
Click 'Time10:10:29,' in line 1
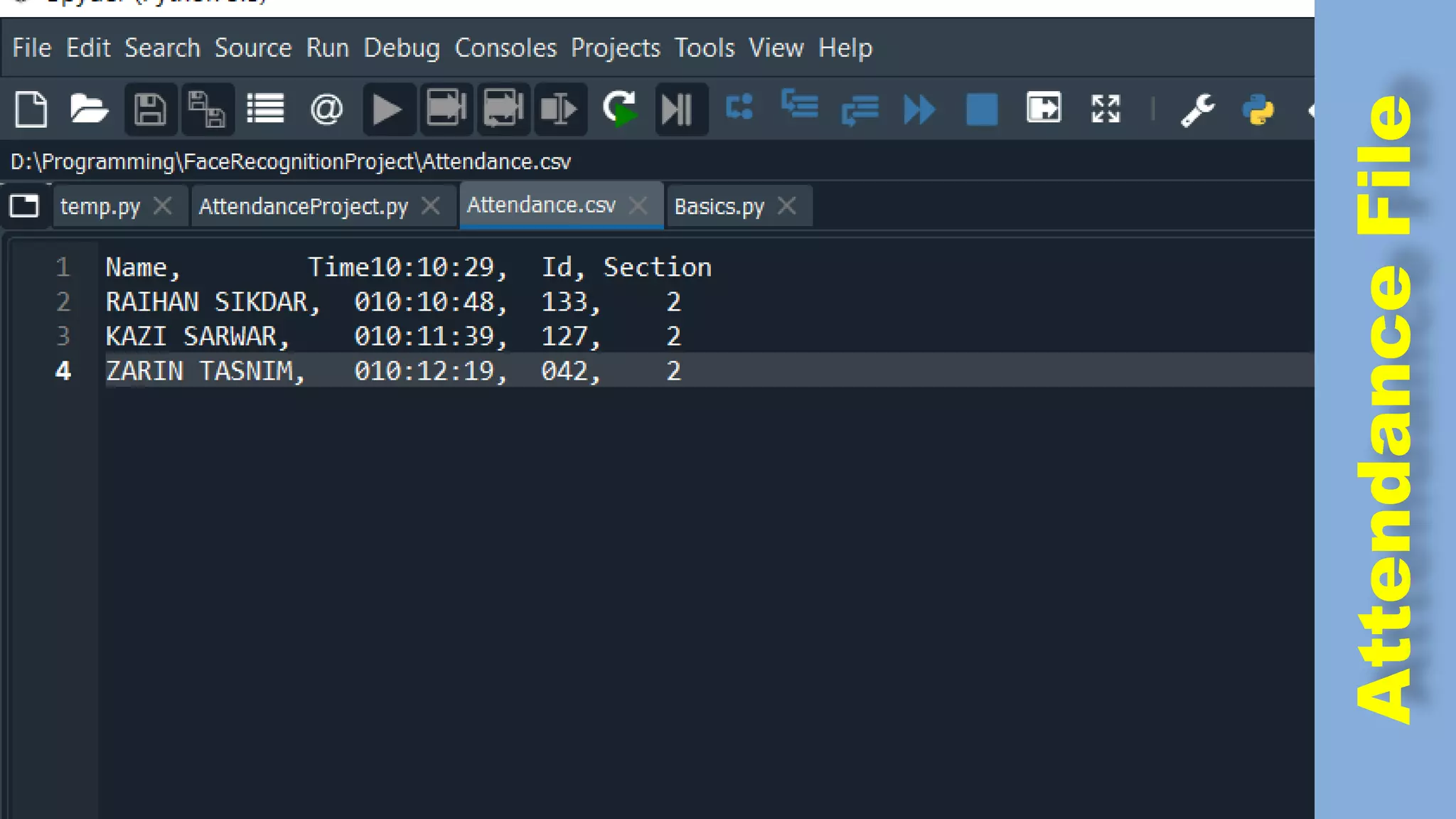click(408, 268)
